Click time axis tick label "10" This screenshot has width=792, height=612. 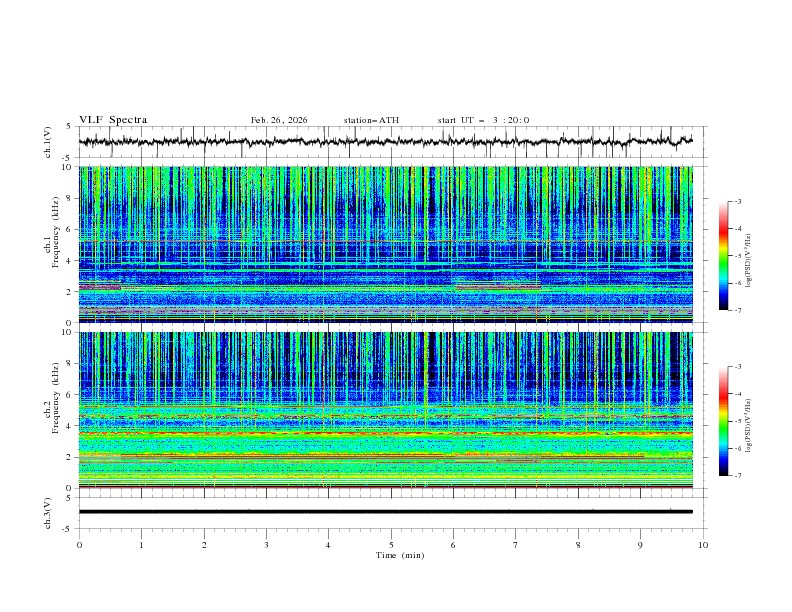pyautogui.click(x=703, y=545)
